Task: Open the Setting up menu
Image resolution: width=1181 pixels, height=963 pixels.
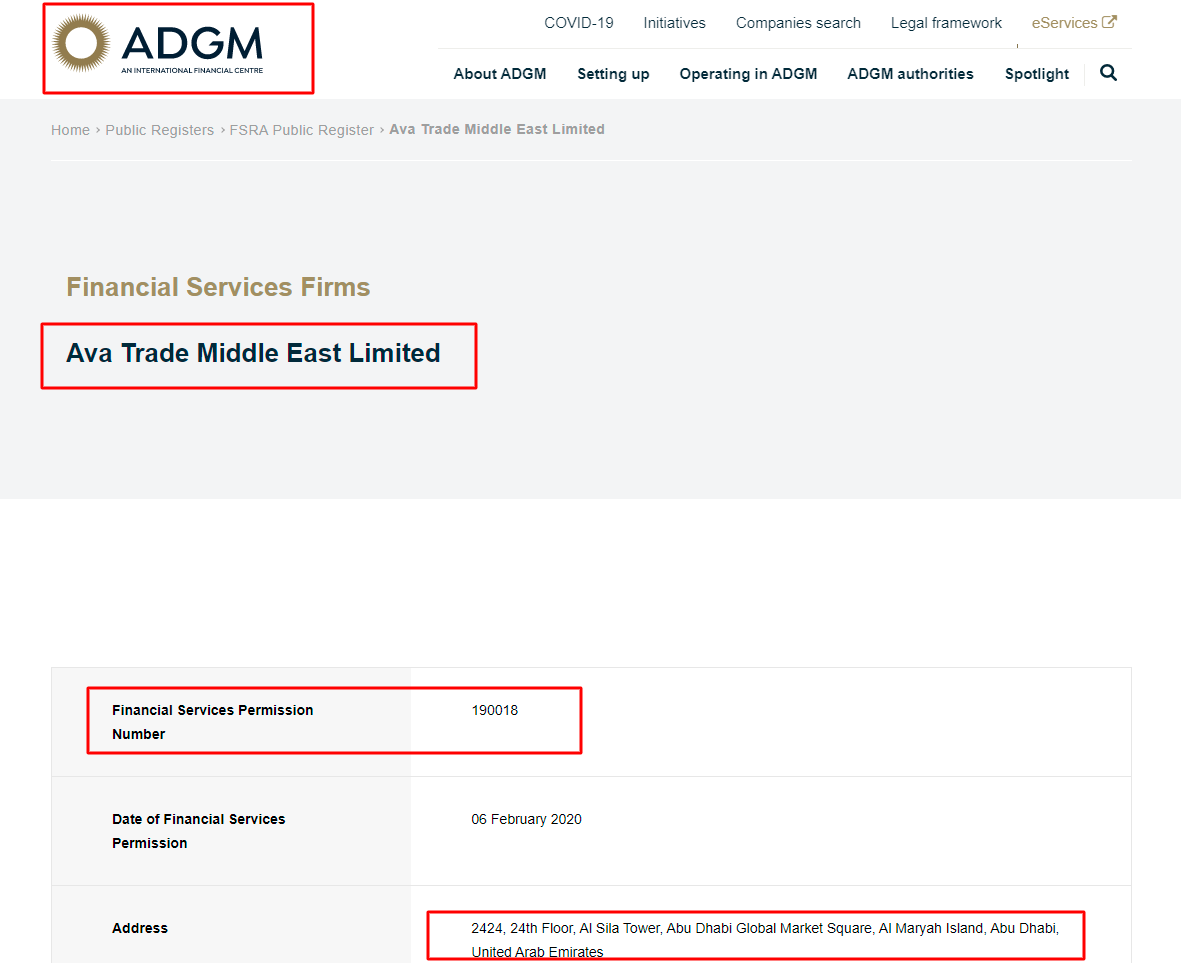Action: [613, 74]
